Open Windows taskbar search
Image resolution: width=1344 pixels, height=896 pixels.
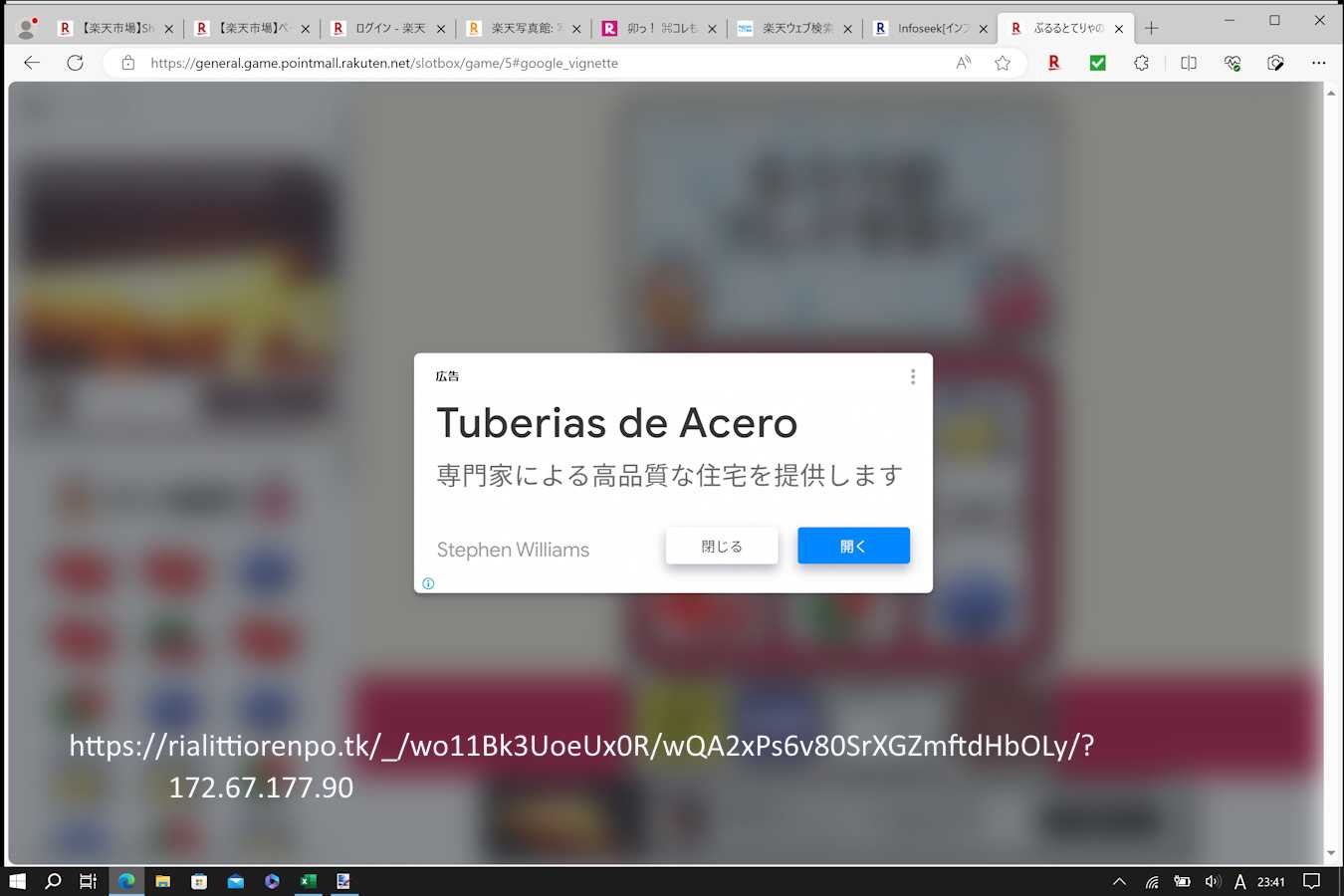tap(53, 881)
